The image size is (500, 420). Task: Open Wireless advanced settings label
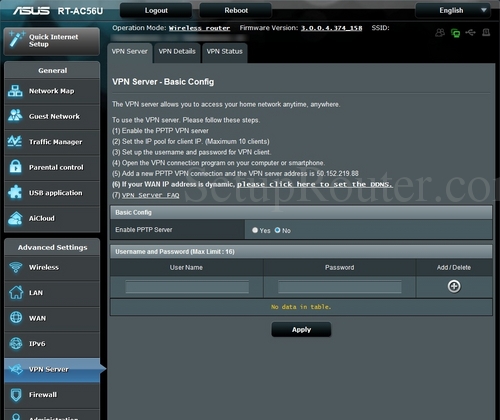tap(44, 267)
